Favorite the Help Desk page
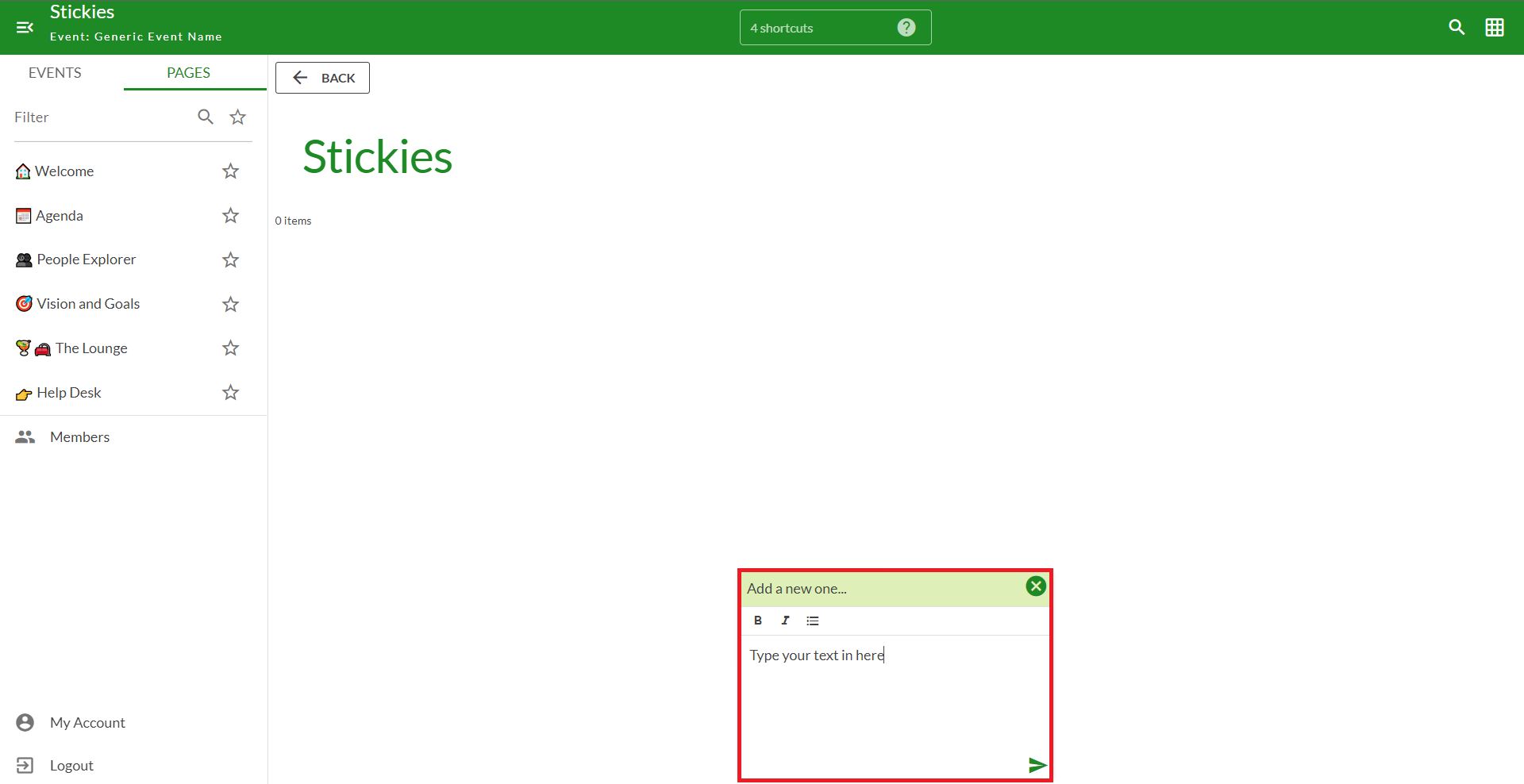Viewport: 1524px width, 784px height. (230, 393)
